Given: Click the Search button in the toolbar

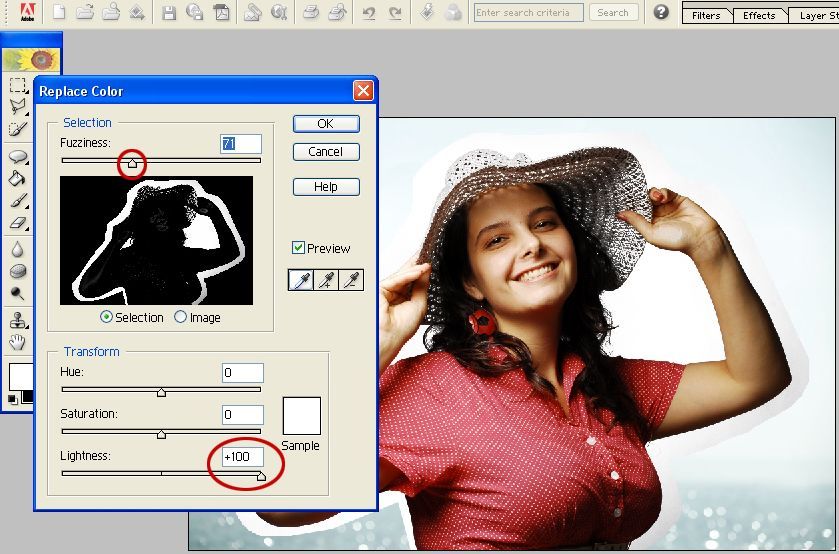Looking at the screenshot, I should (613, 12).
